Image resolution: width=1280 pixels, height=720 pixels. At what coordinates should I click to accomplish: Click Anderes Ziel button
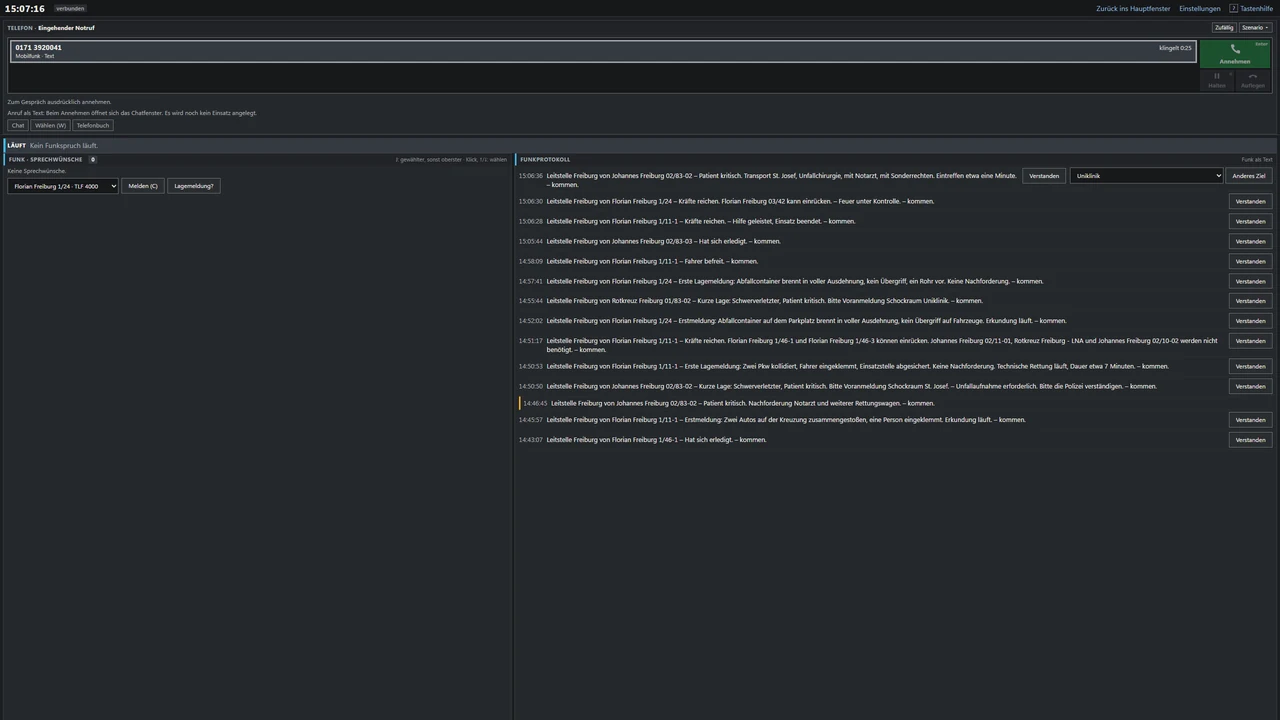point(1249,176)
